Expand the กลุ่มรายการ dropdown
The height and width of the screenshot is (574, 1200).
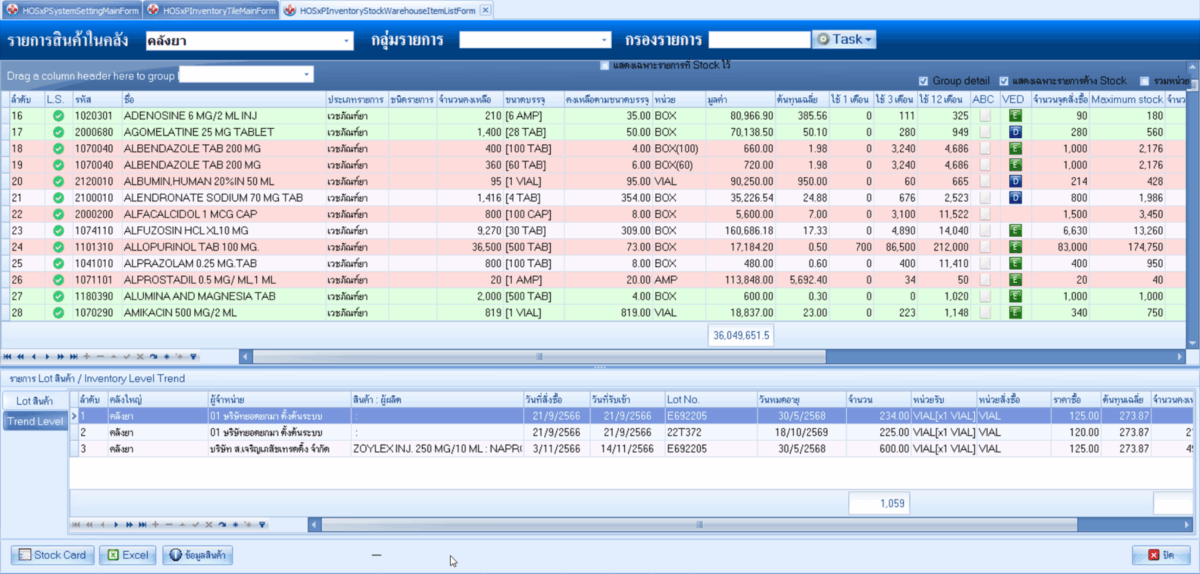coord(603,41)
